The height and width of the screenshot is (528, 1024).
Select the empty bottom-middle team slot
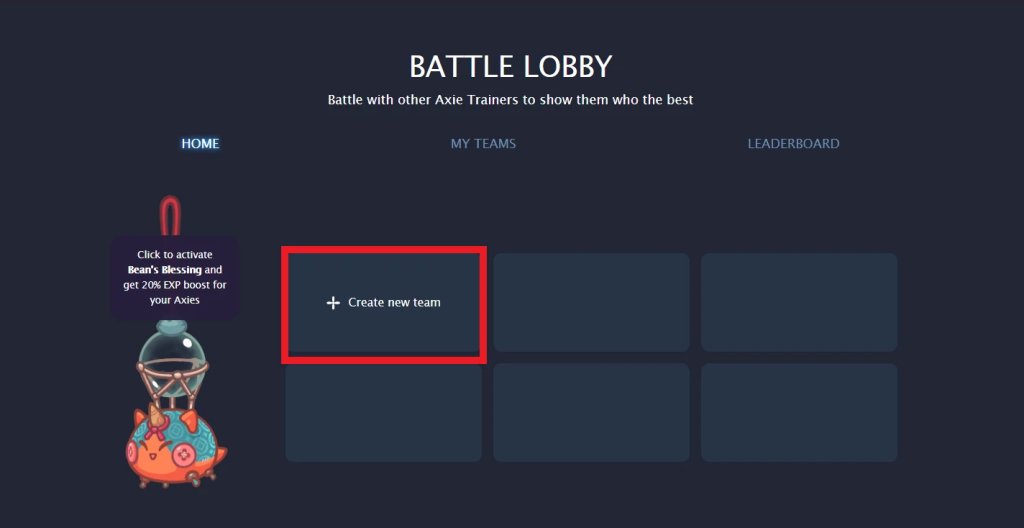click(x=591, y=412)
